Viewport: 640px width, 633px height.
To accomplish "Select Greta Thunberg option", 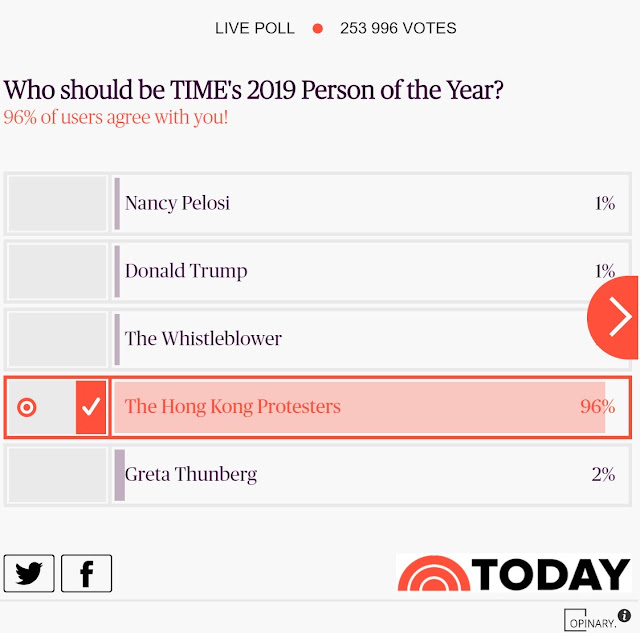I will 191,474.
